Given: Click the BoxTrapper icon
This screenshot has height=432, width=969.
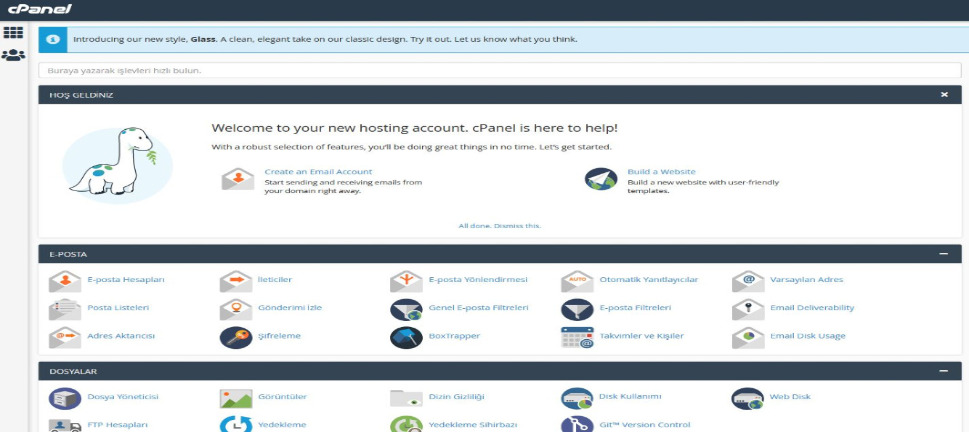Looking at the screenshot, I should [x=406, y=337].
